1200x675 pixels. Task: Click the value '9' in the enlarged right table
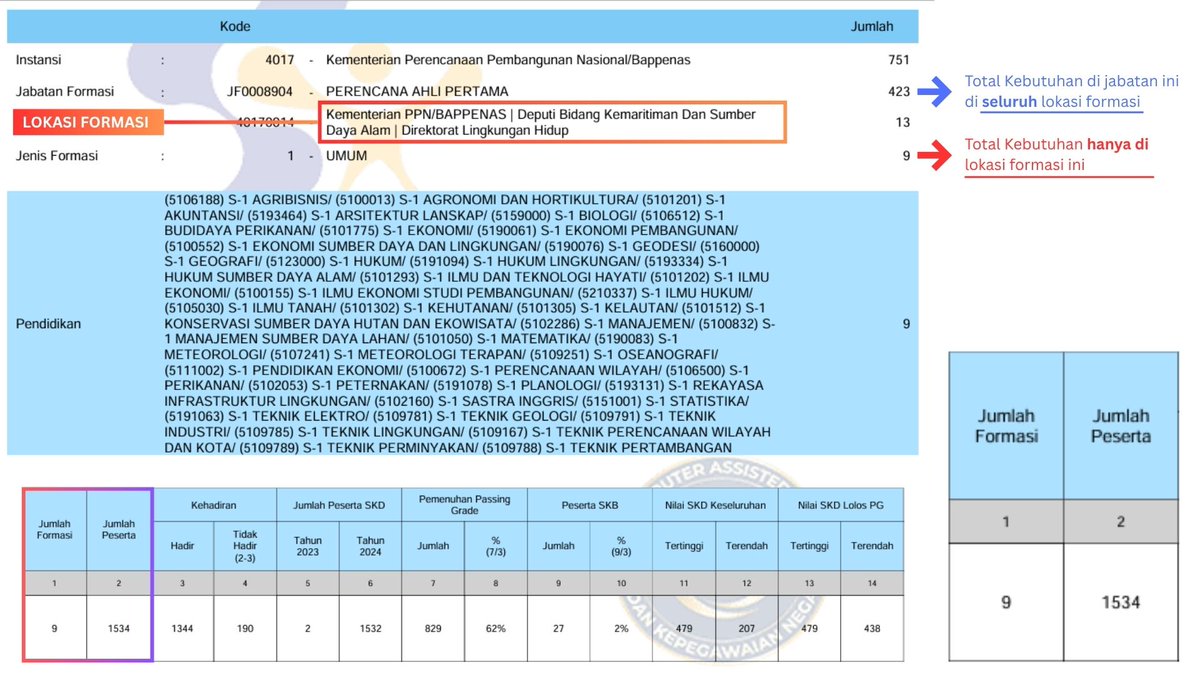click(1005, 602)
